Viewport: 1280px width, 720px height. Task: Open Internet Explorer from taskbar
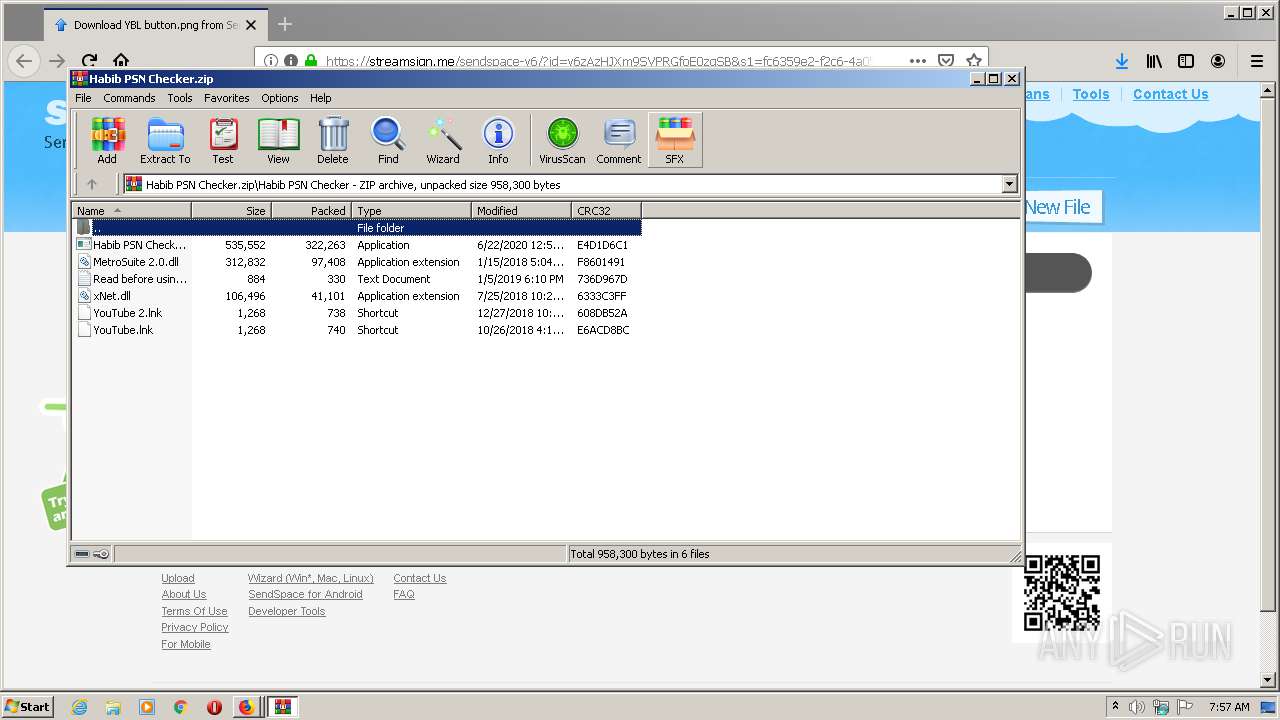tap(80, 707)
